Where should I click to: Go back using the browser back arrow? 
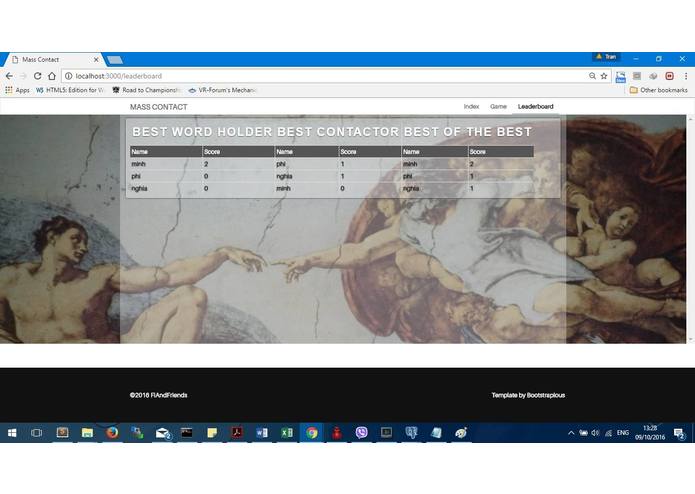(x=9, y=76)
